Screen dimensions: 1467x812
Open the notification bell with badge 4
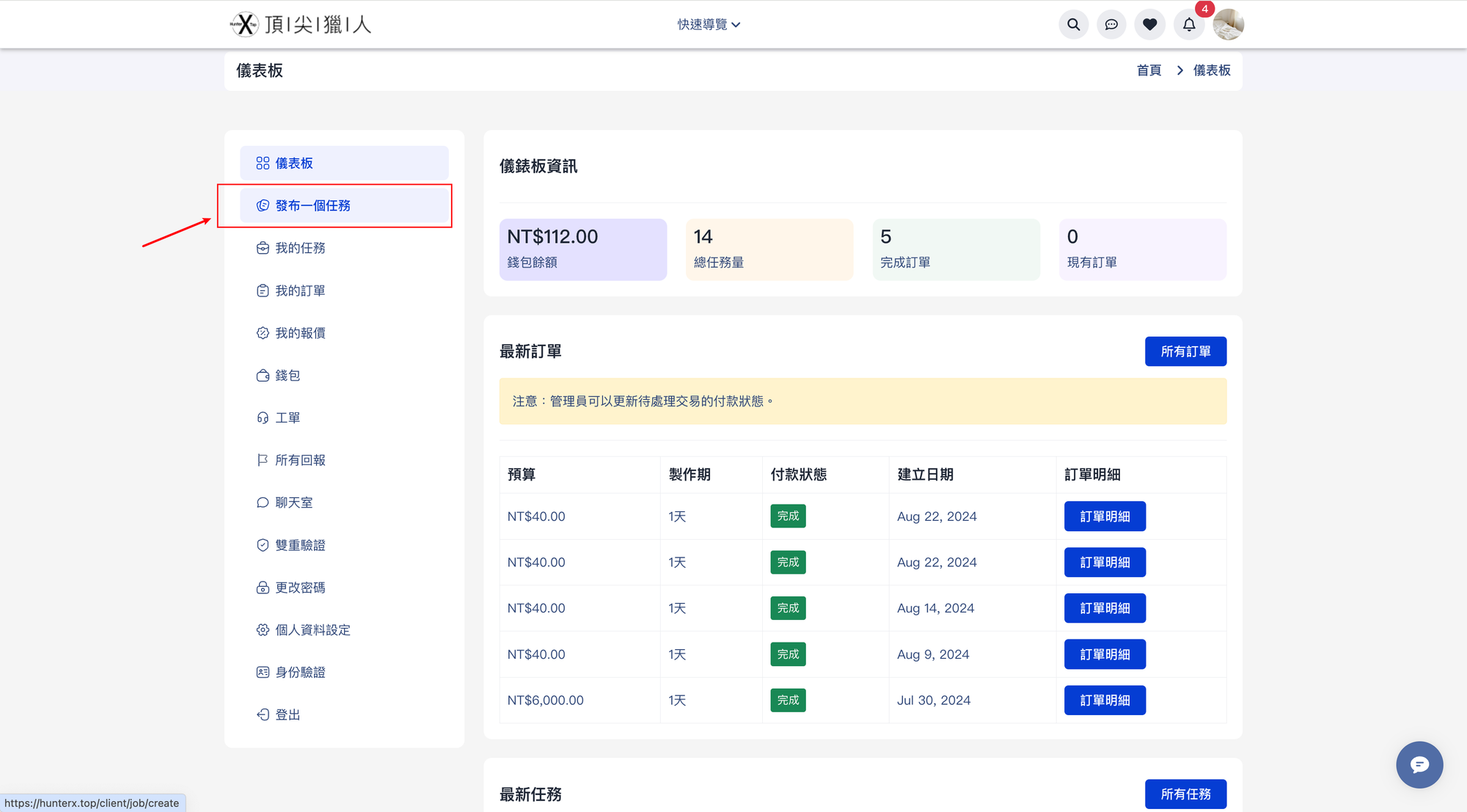(1189, 25)
